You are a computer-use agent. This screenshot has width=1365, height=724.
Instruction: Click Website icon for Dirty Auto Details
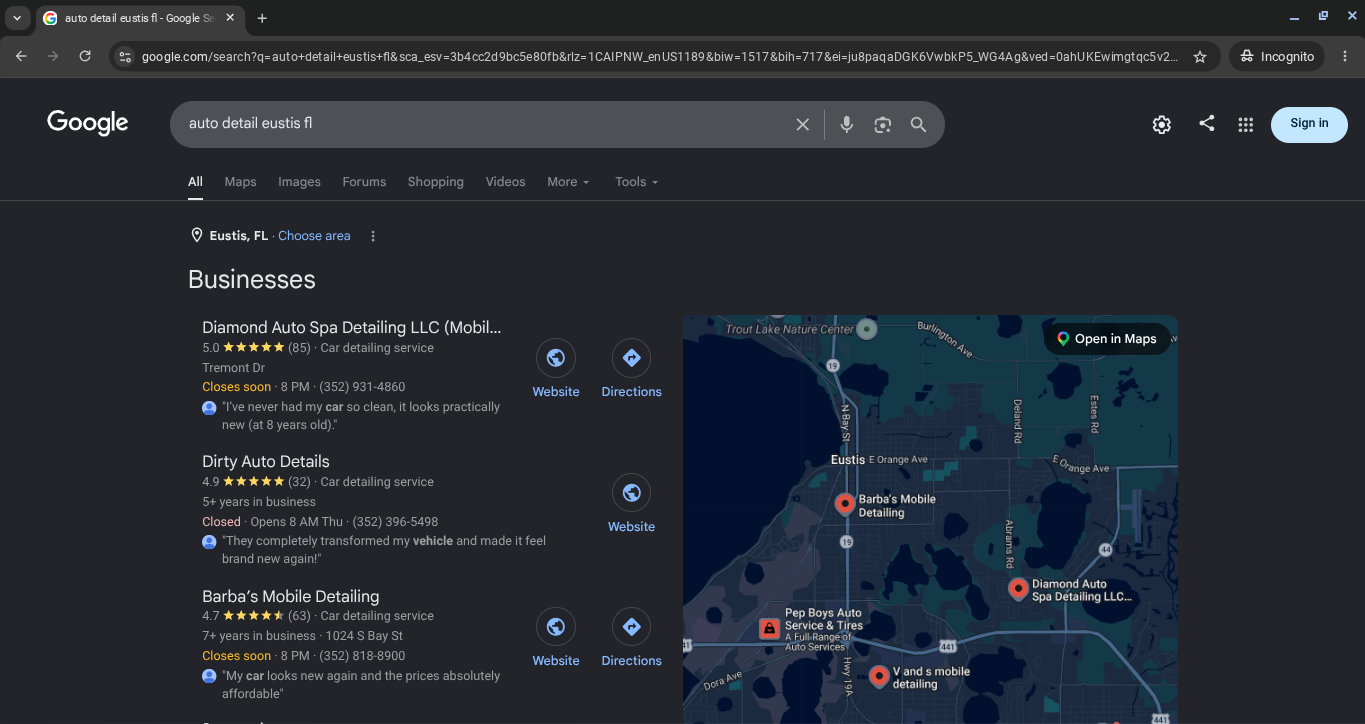click(631, 493)
